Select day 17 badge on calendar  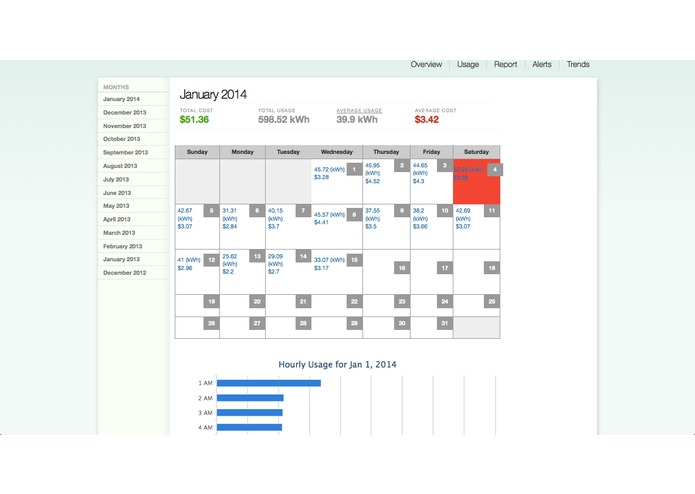click(x=445, y=268)
